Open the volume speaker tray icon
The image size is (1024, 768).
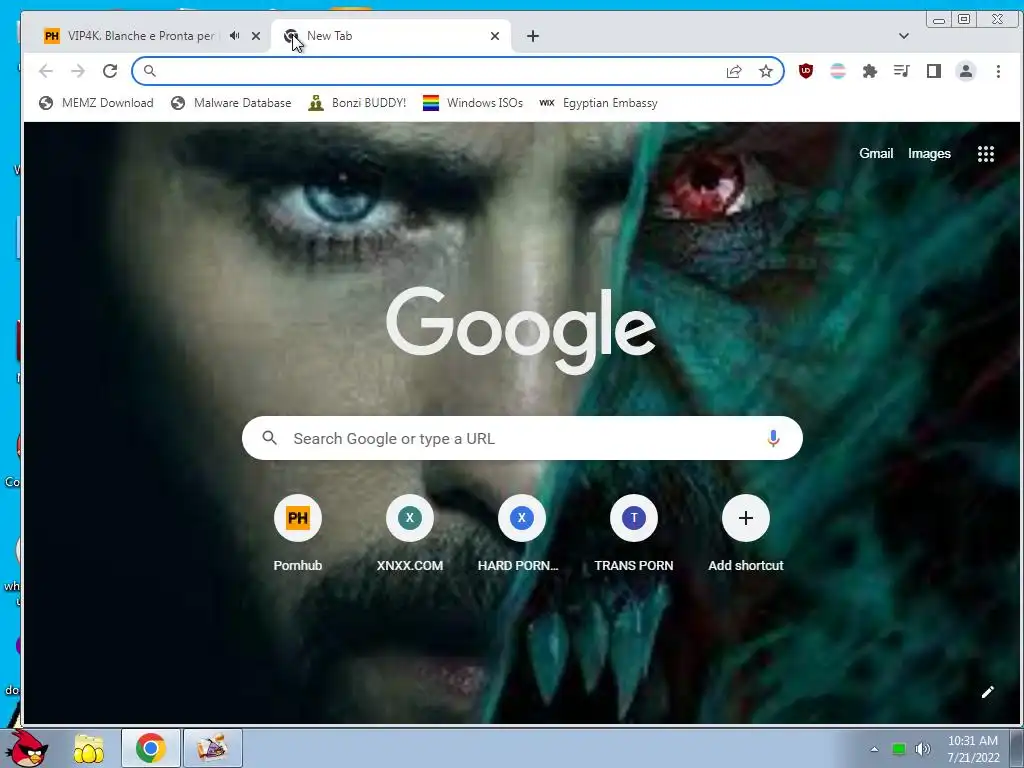click(923, 749)
